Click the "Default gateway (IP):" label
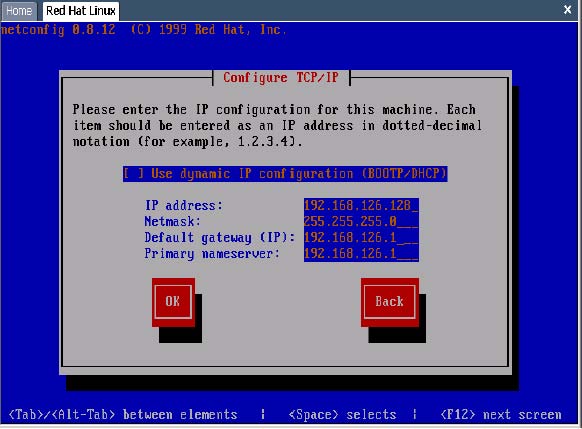582x429 pixels. click(x=220, y=238)
